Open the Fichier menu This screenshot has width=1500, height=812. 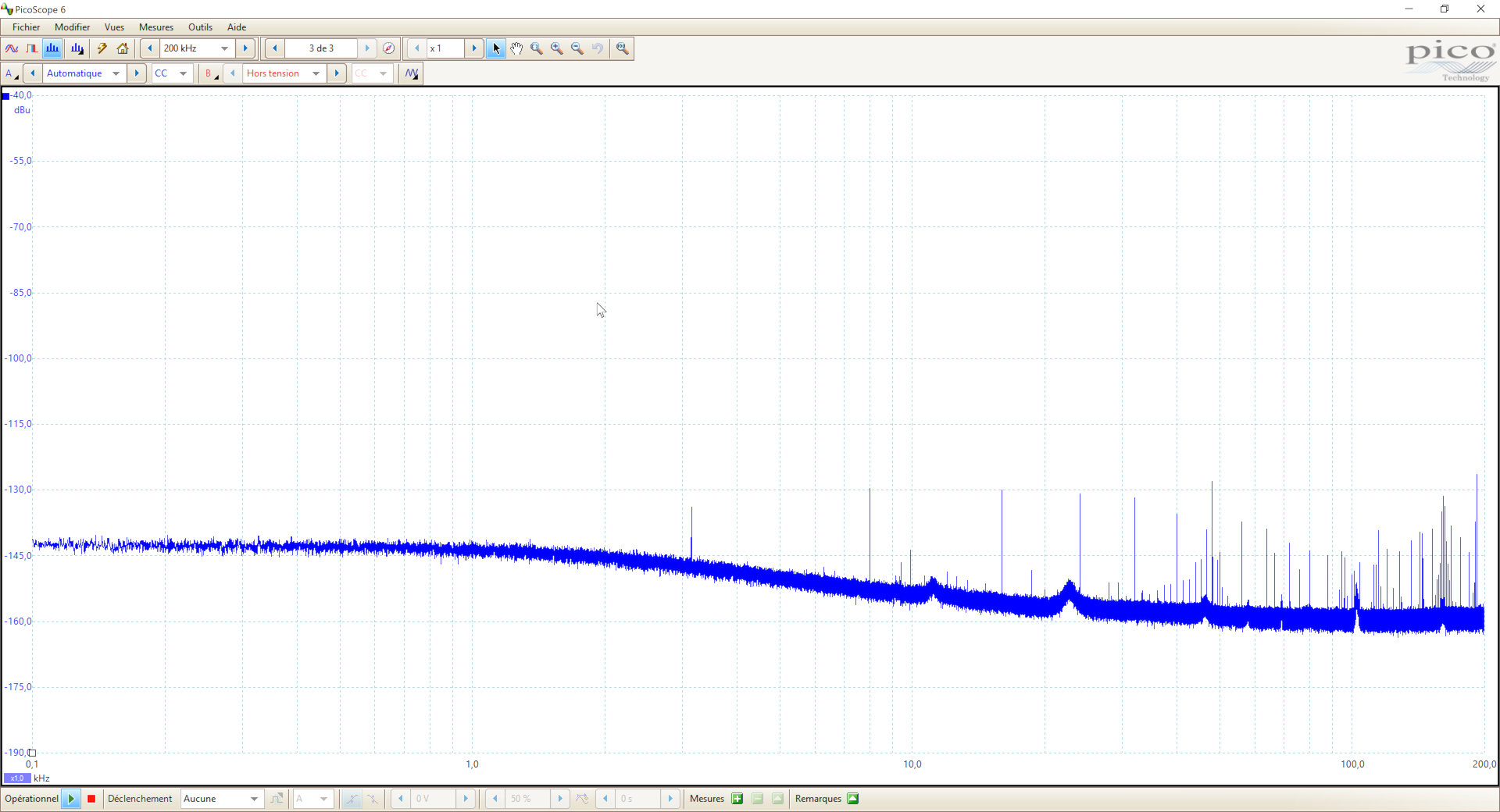(x=27, y=27)
